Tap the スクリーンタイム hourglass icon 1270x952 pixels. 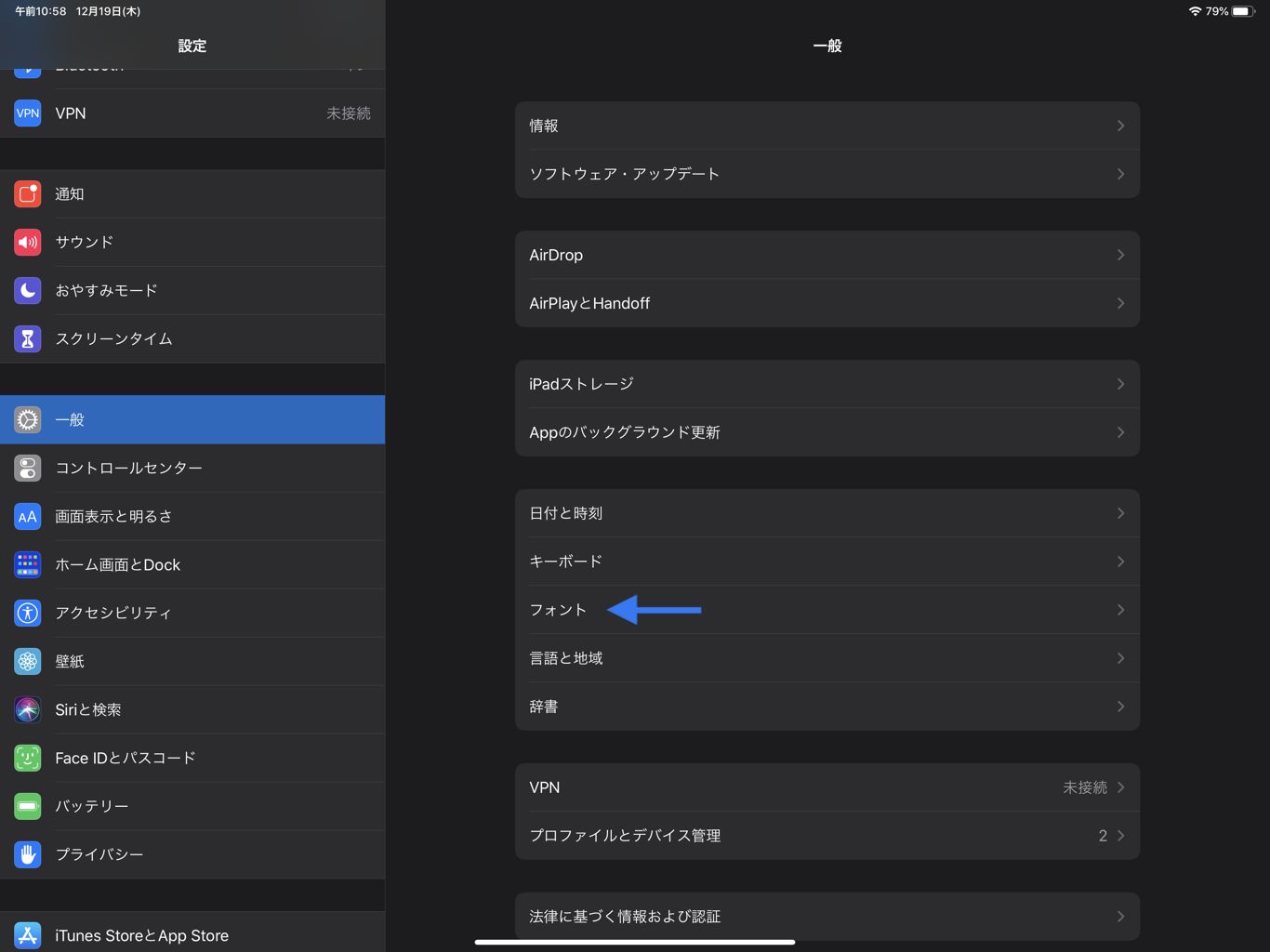click(28, 338)
